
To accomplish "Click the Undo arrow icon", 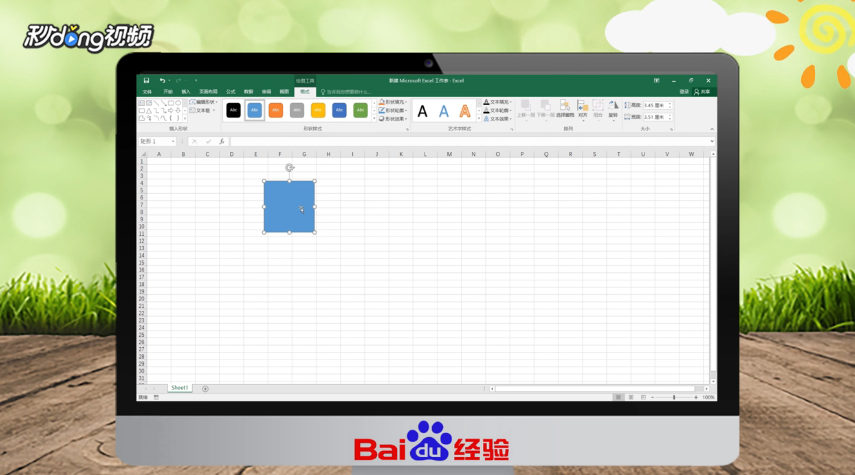I will (x=162, y=81).
